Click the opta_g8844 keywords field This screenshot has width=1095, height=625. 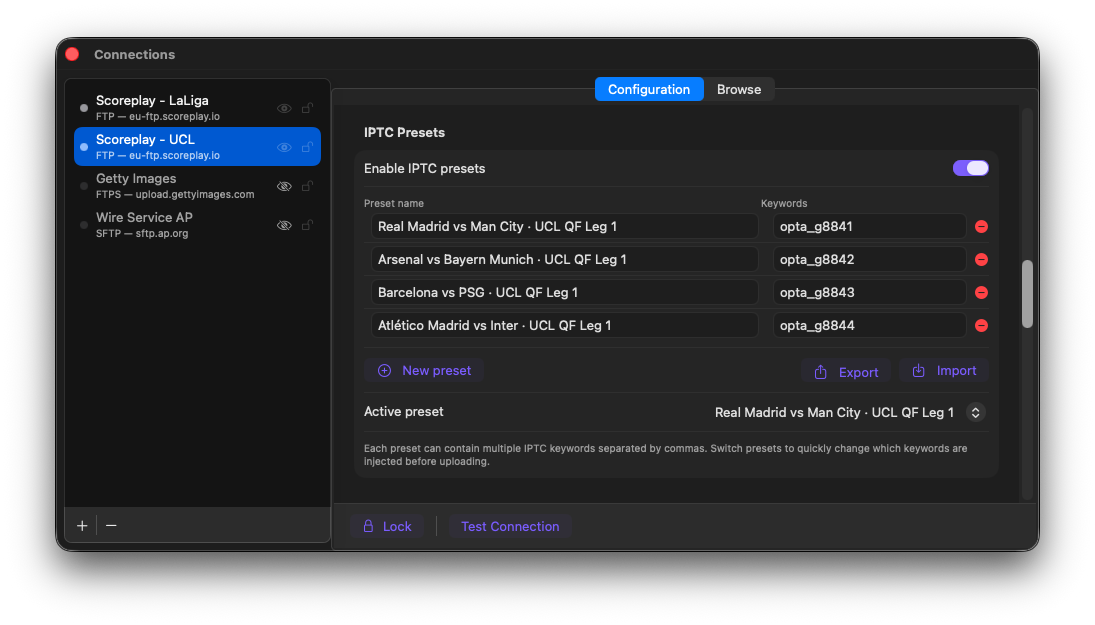pyautogui.click(x=869, y=325)
